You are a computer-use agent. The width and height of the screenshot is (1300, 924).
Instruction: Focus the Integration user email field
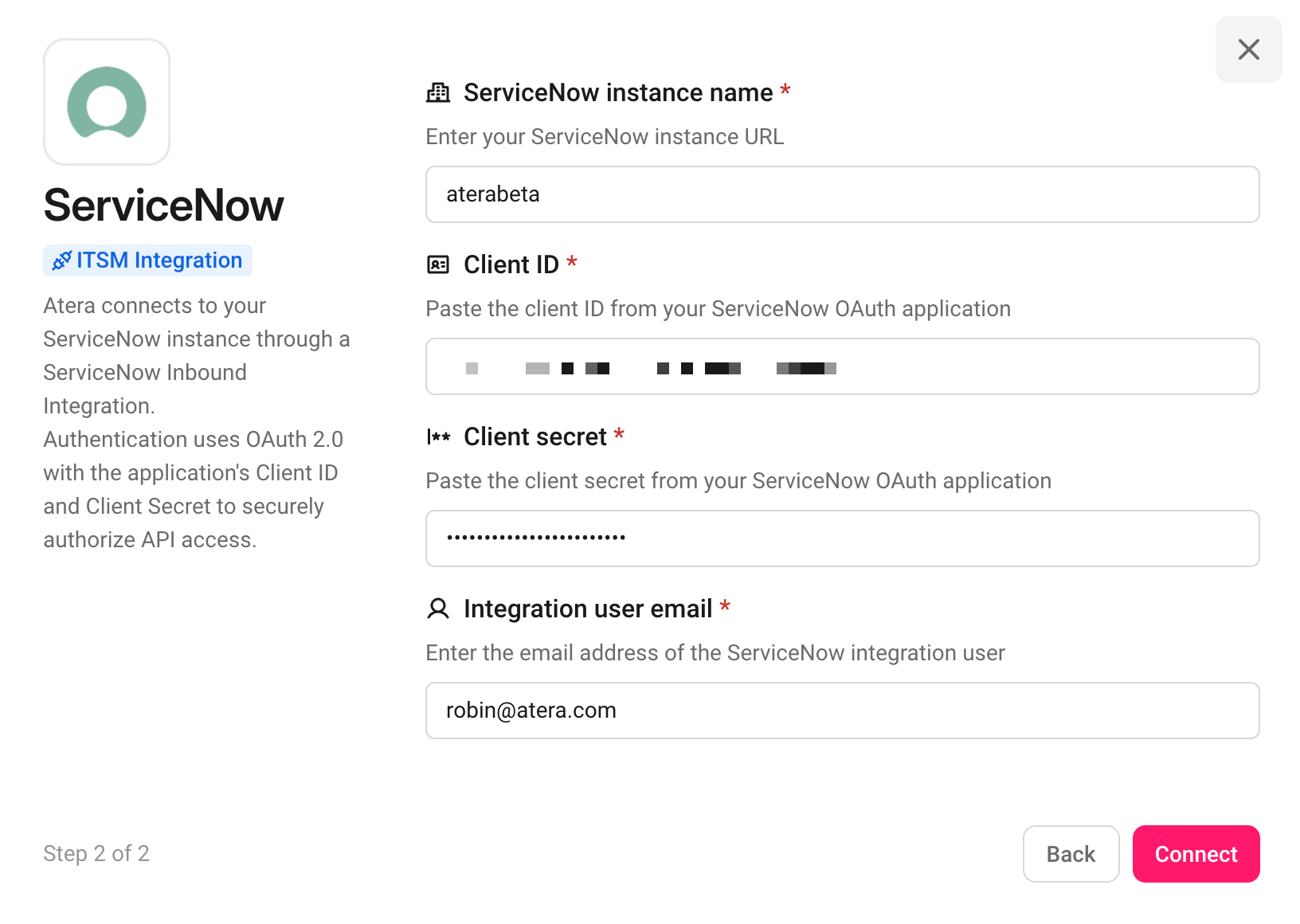coord(843,711)
